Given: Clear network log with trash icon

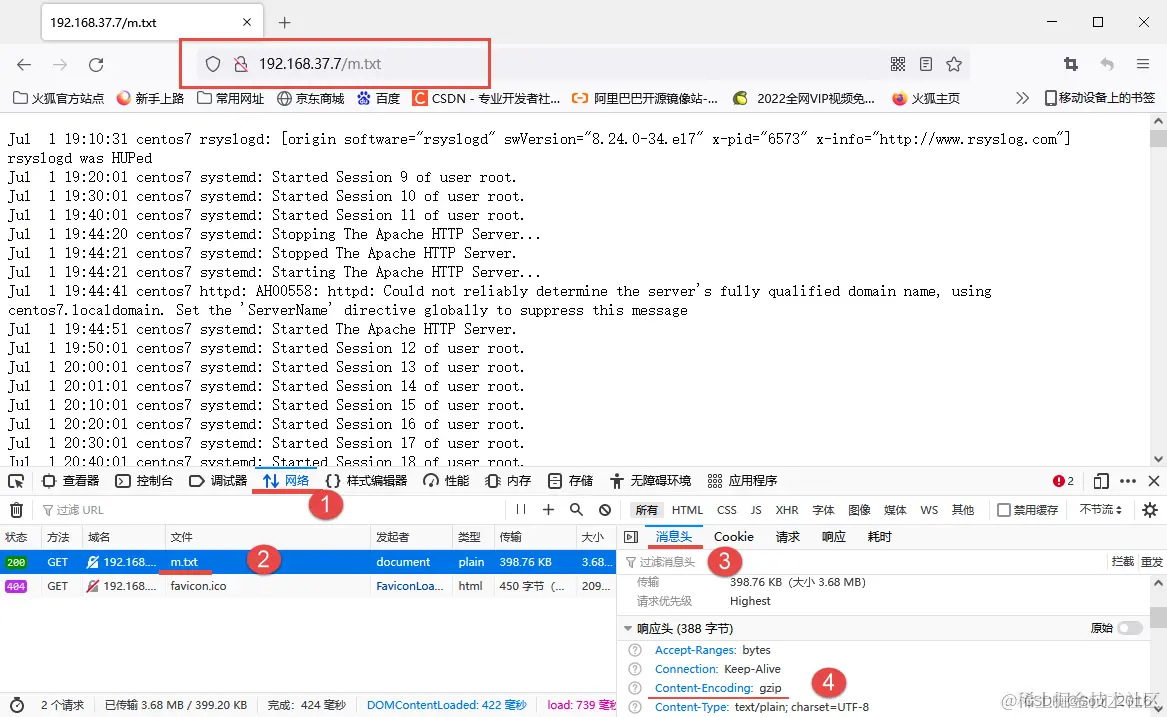Looking at the screenshot, I should (x=16, y=510).
